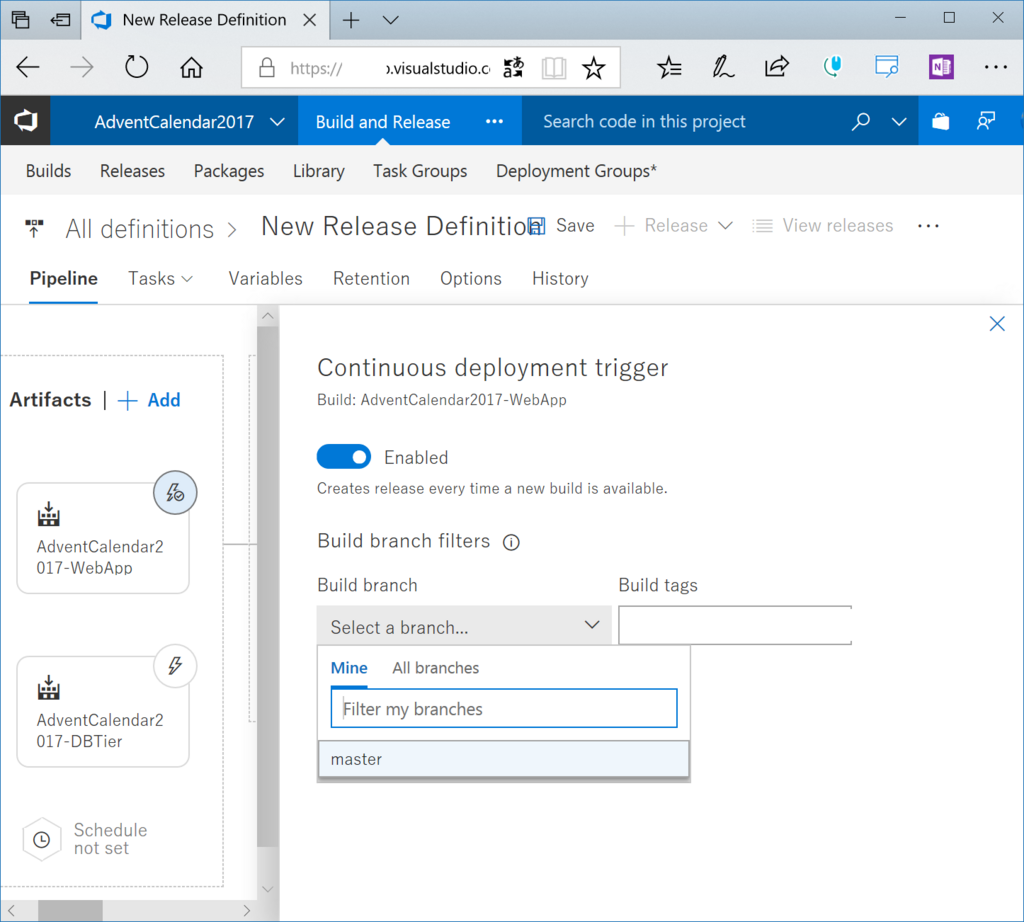This screenshot has width=1024, height=922.
Task: Choose the master branch option
Action: point(504,759)
